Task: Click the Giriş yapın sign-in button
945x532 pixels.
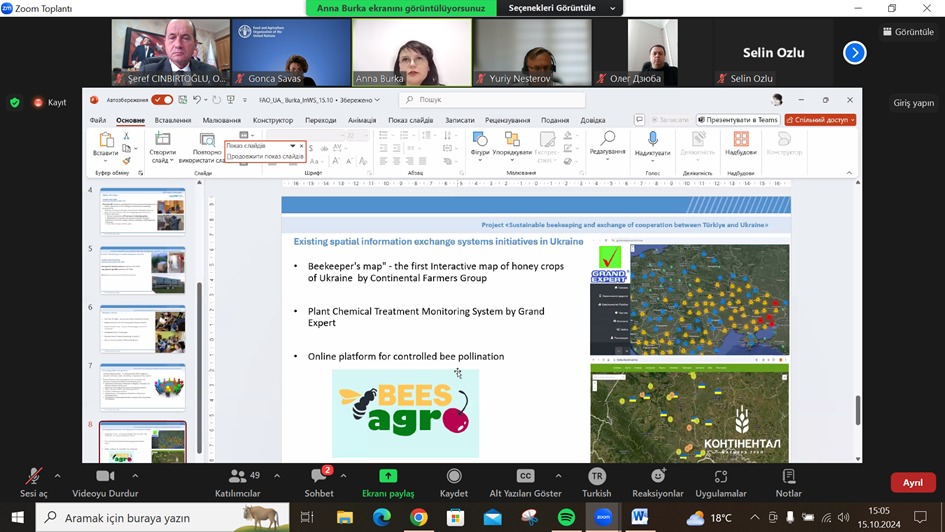Action: point(914,103)
